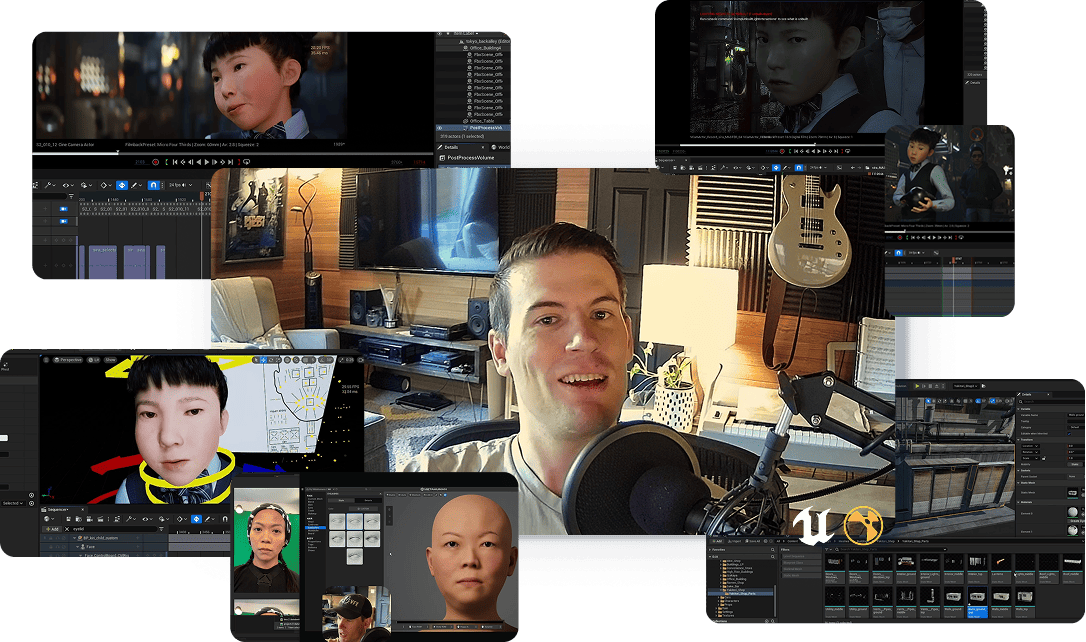Toggle the snapping magnet in the dark alley close-up Sequencer
The height and width of the screenshot is (642, 1086).
[799, 168]
